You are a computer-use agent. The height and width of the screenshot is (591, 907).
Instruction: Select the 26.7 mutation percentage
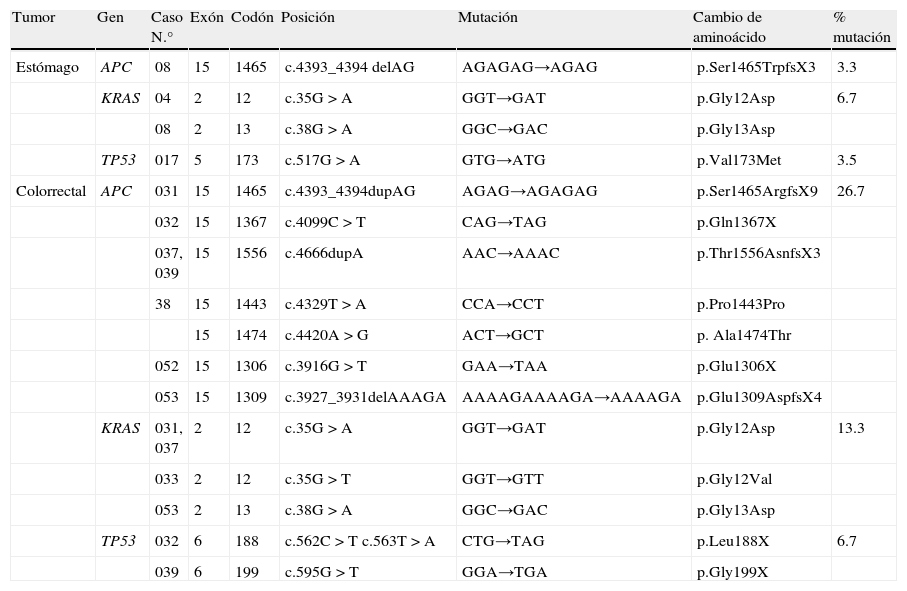[x=851, y=191]
